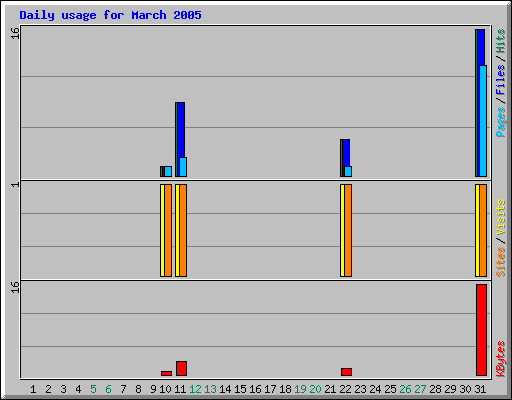
Task: Click the orange Sites bar for day 11
Action: pyautogui.click(x=183, y=230)
